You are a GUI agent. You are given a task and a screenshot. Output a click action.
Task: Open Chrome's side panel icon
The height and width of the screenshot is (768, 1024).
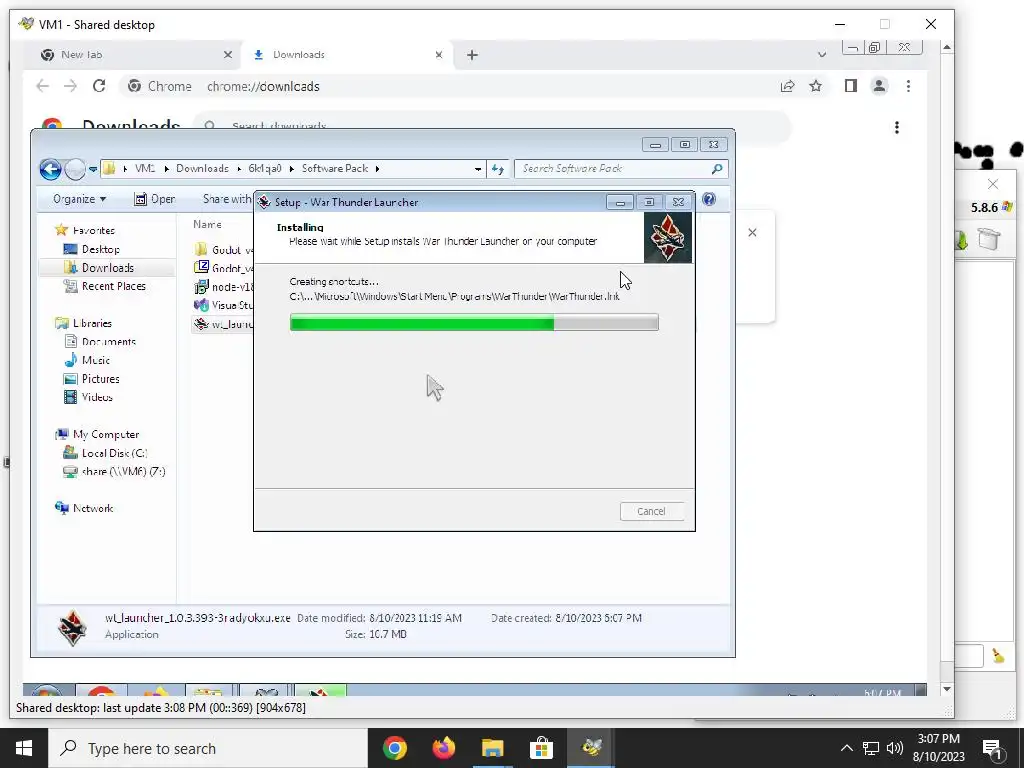(x=850, y=86)
